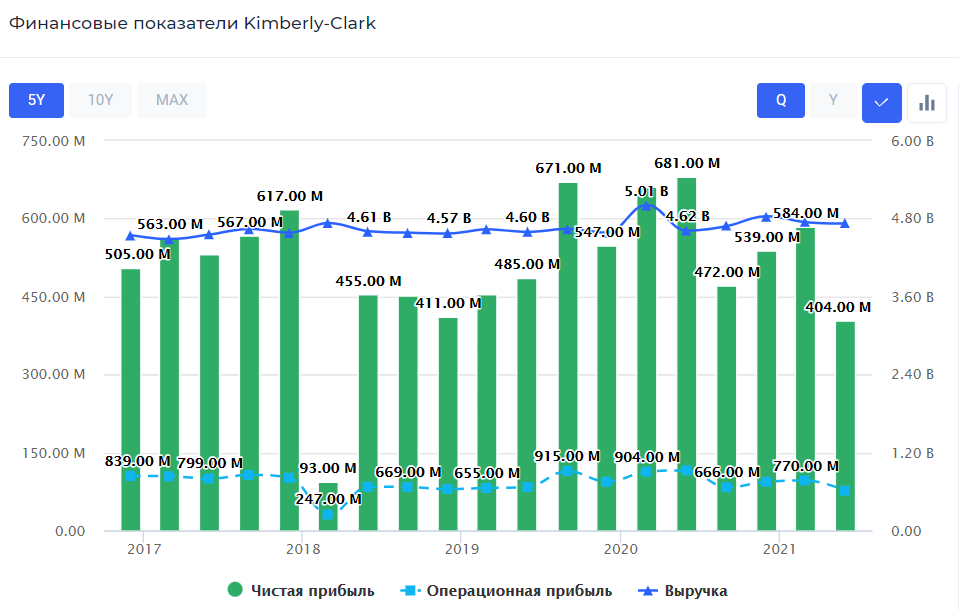Screen dimensions: 959x610
Task: Click the 584.00 M bar label
Action: click(x=805, y=214)
